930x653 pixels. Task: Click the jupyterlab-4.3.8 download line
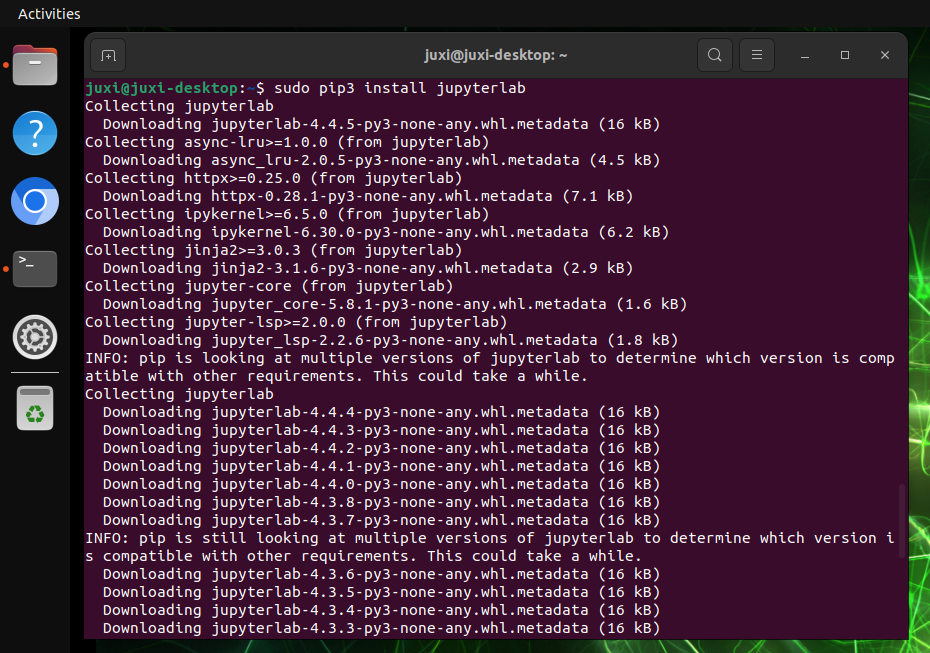[x=381, y=502]
